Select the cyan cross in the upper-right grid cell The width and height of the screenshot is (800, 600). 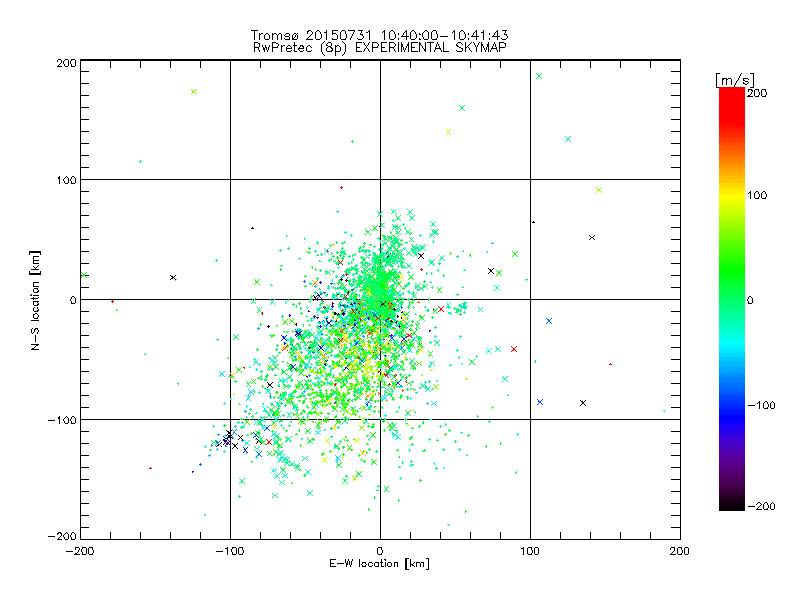point(568,139)
